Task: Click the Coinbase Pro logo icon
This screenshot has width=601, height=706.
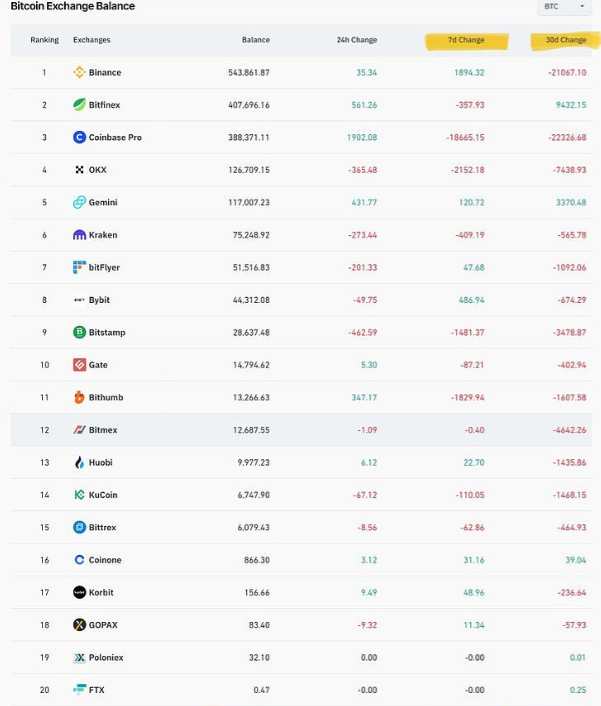Action: coord(80,137)
